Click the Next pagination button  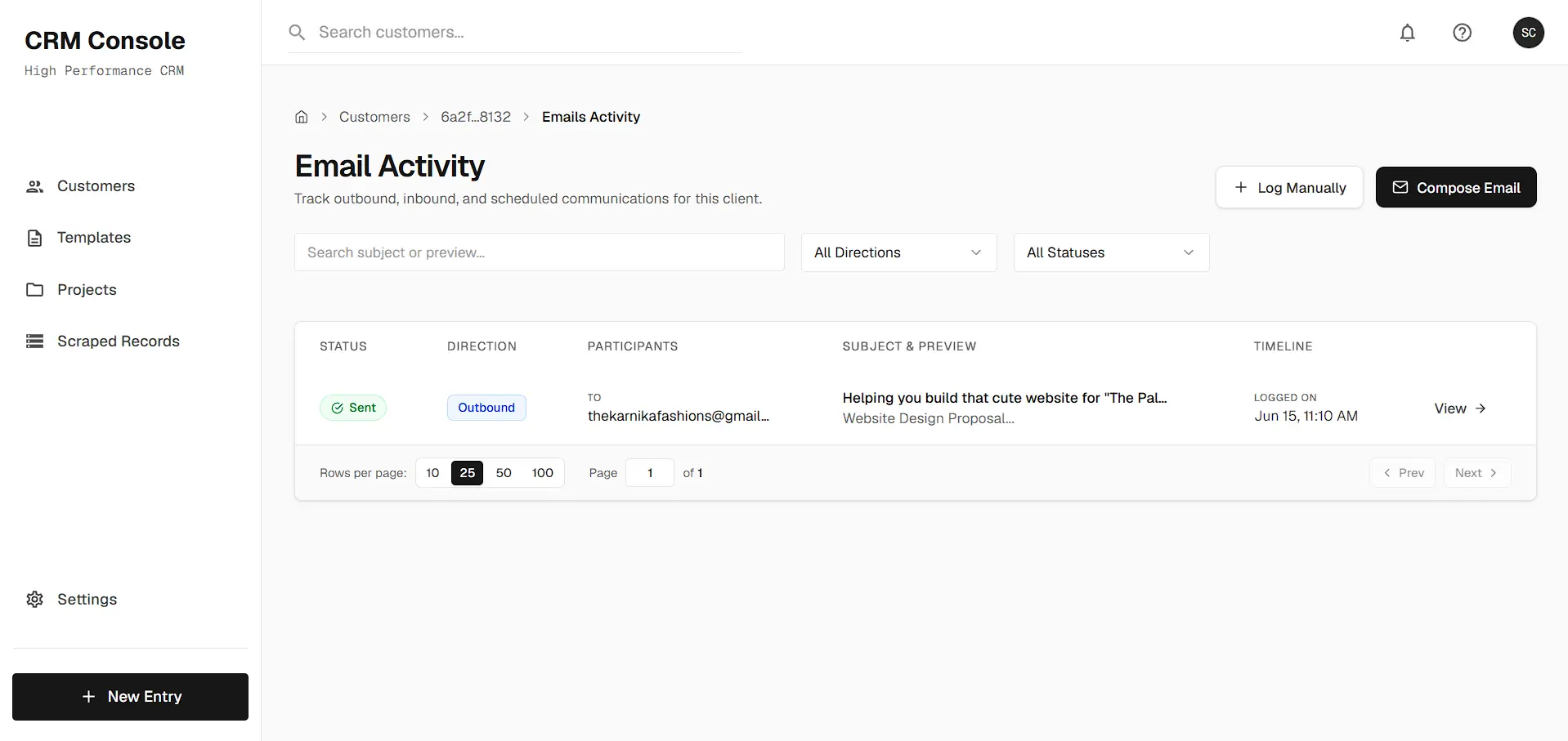click(x=1476, y=473)
